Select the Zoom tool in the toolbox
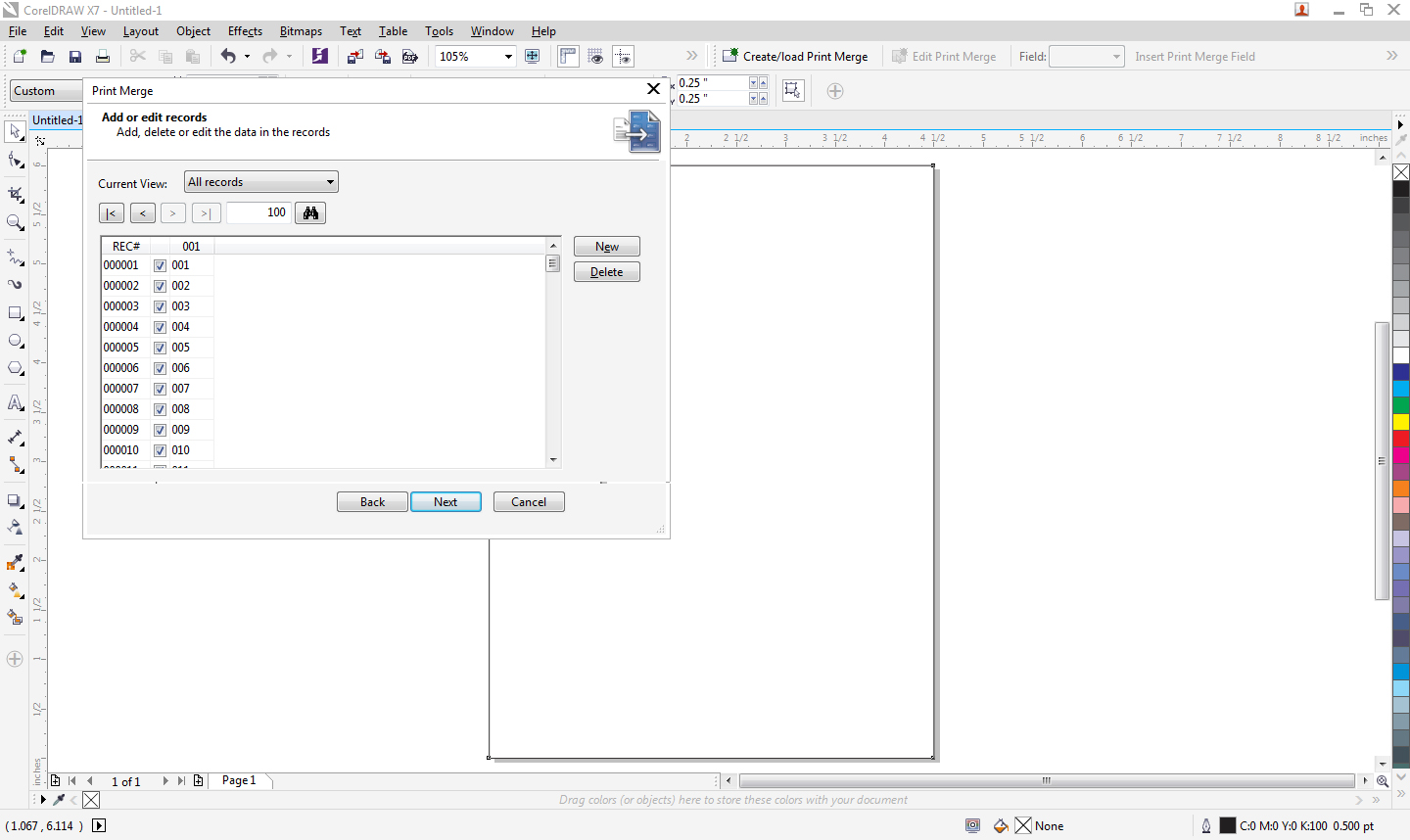 [14, 222]
